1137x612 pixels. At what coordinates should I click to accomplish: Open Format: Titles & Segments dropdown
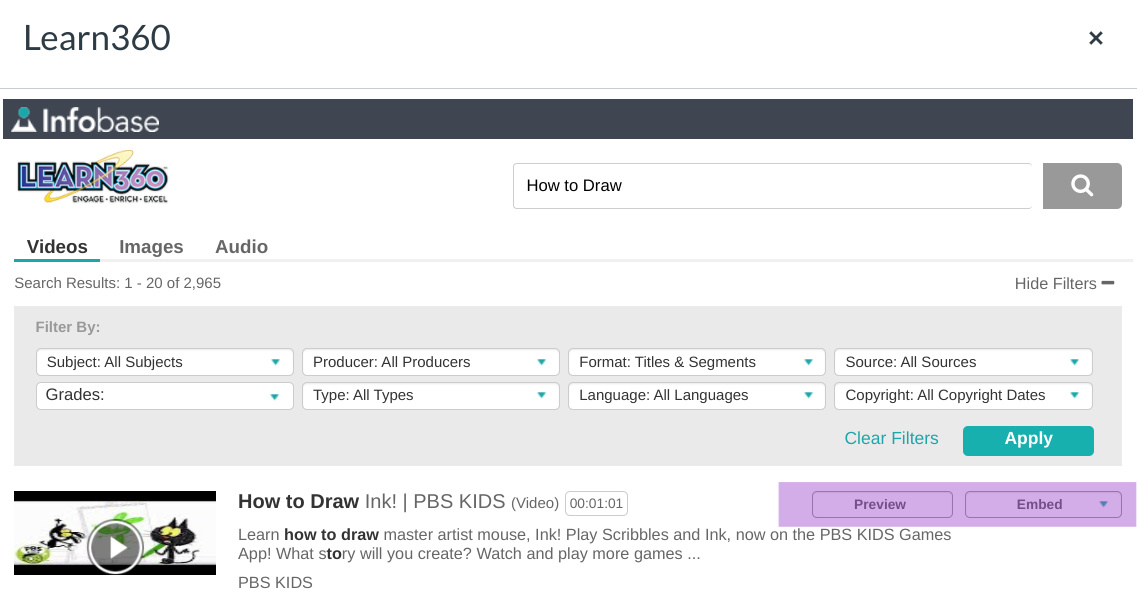(x=696, y=362)
